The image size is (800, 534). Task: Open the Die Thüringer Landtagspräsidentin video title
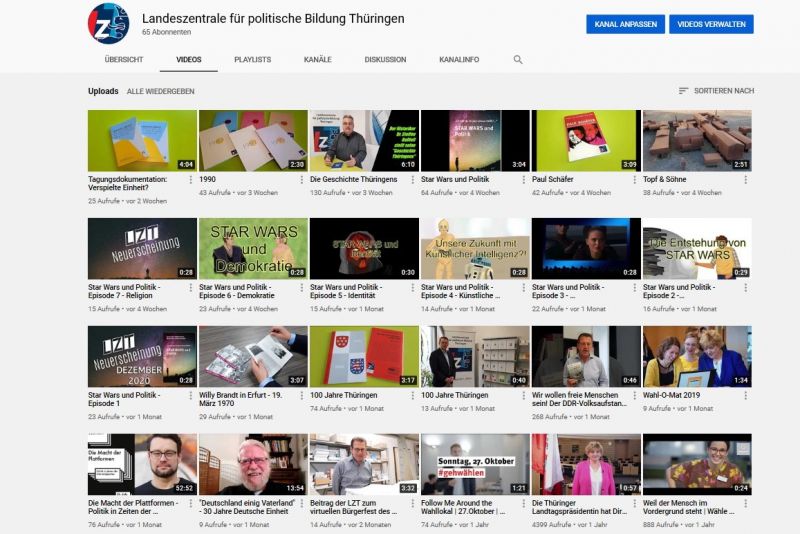(580, 507)
